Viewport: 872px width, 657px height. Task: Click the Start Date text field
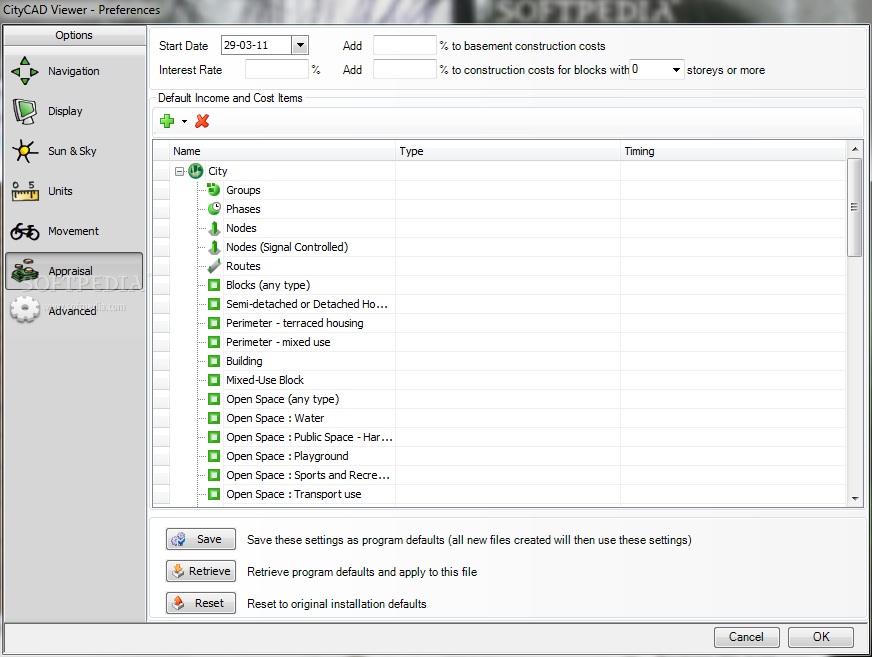(x=256, y=45)
